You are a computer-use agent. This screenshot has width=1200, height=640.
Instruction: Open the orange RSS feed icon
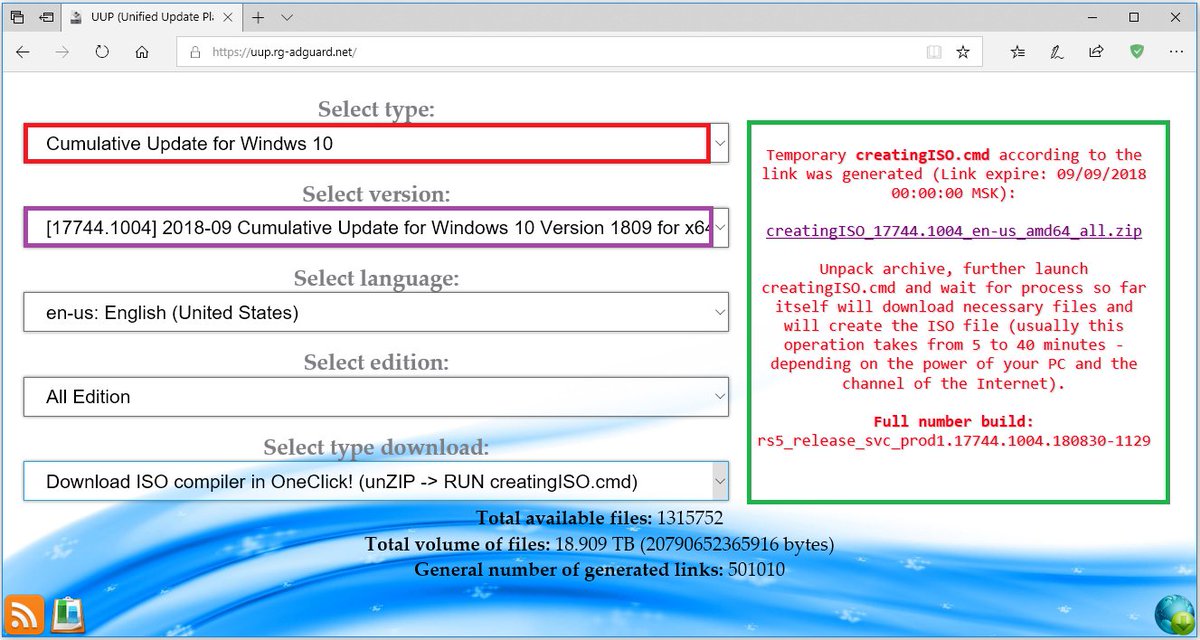[x=23, y=613]
